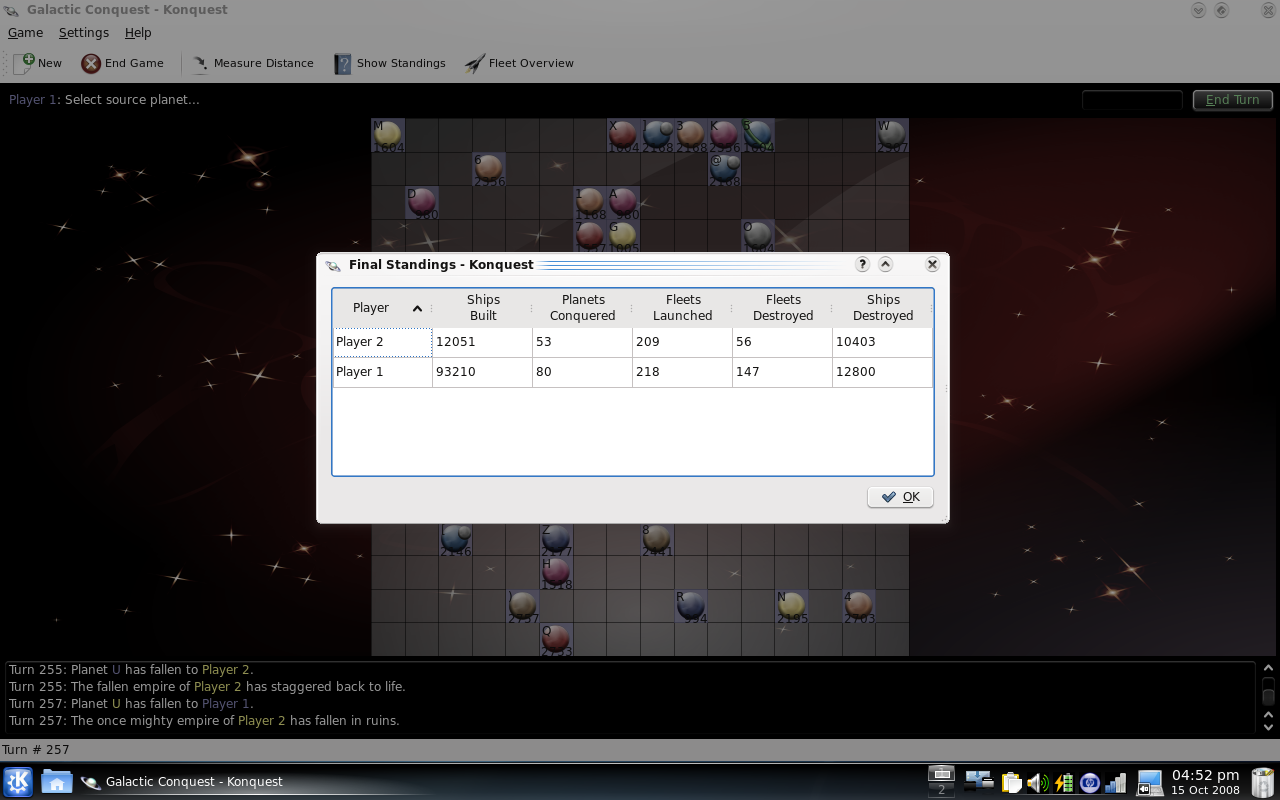The height and width of the screenshot is (800, 1280).
Task: Click End Game in the toolbar
Action: click(123, 63)
